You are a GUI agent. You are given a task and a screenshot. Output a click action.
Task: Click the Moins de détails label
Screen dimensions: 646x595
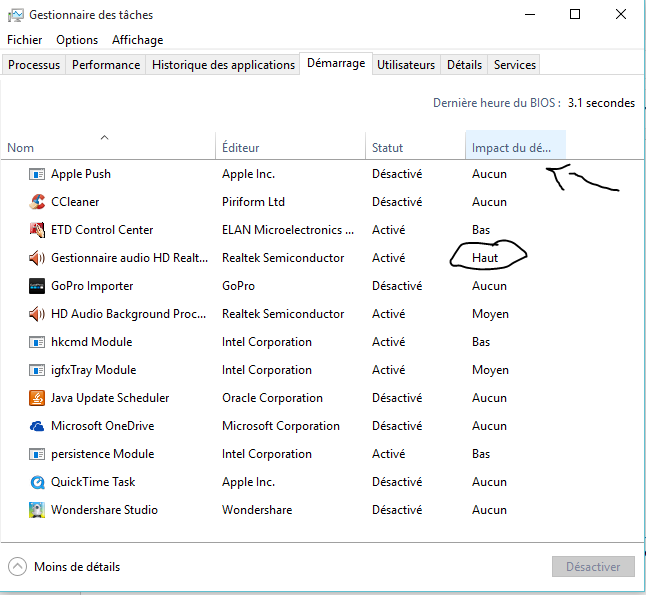pos(77,567)
